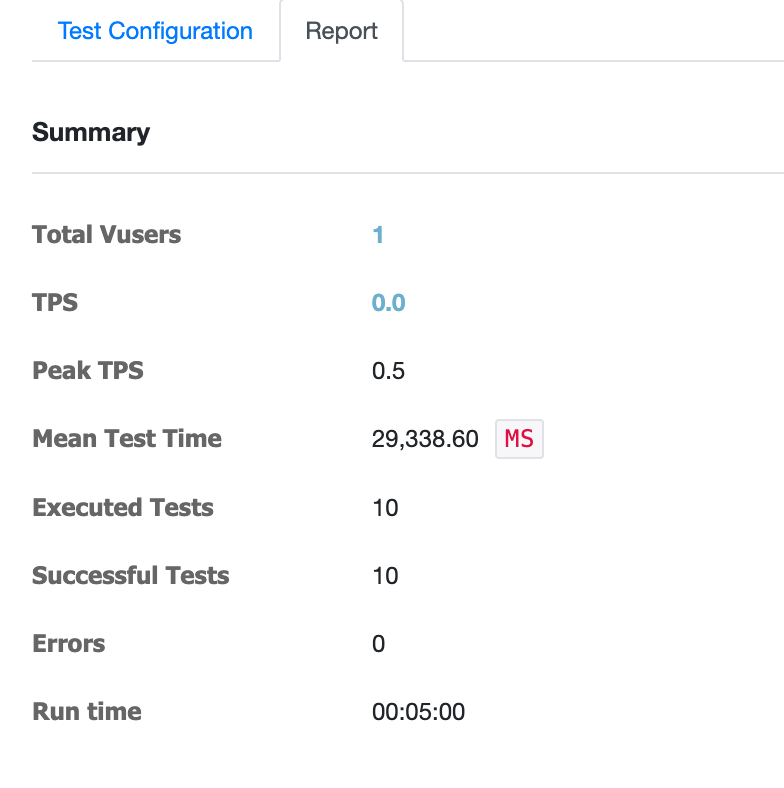Image resolution: width=784 pixels, height=788 pixels.
Task: Click the Mean Test Time label
Action: pyautogui.click(x=127, y=439)
